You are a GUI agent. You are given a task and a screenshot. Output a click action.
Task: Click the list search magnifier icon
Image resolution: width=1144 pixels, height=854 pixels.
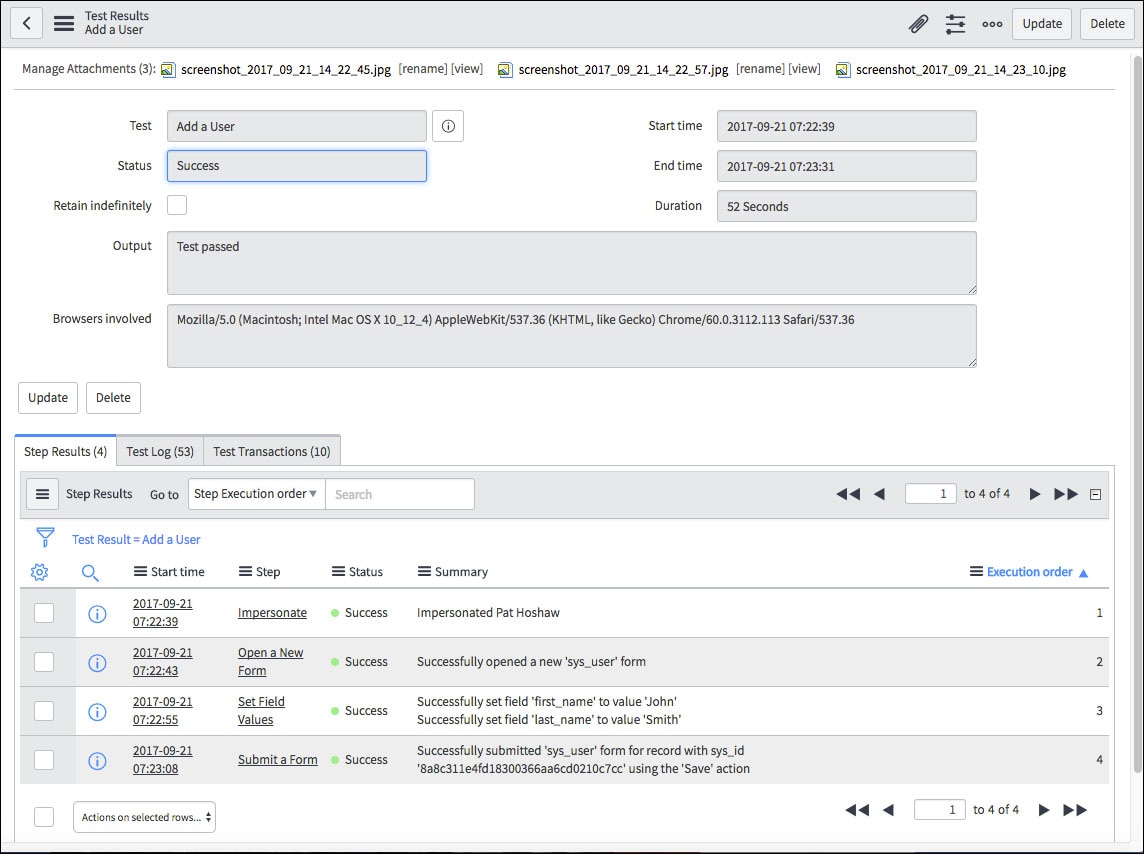point(90,572)
